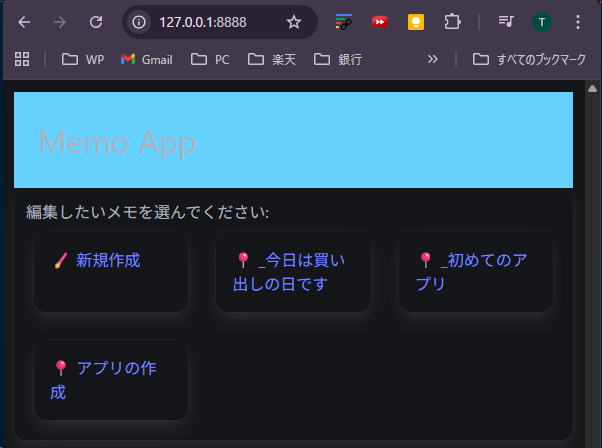Open the Chrome three-dot menu
This screenshot has height=448, width=602.
[577, 22]
